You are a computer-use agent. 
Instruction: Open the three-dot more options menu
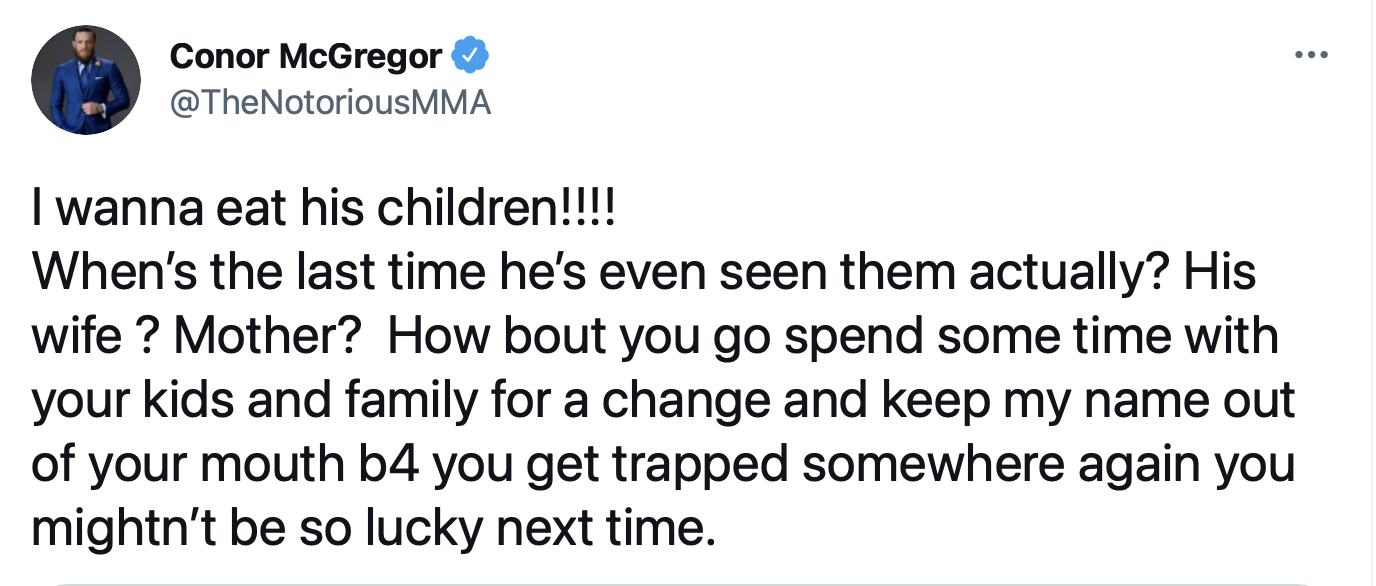point(1310,55)
